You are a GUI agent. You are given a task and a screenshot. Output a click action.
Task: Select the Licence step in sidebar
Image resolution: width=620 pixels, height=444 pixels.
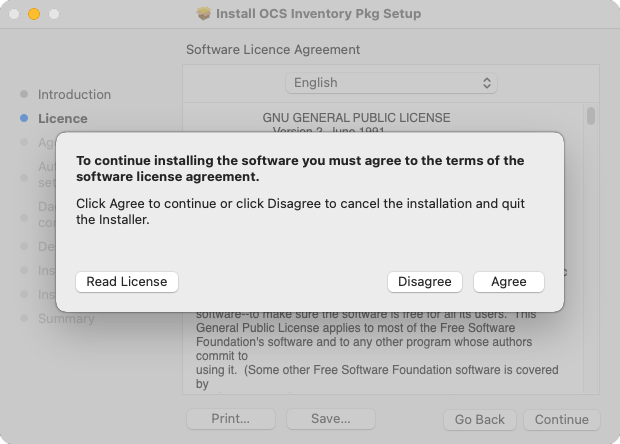[62, 118]
